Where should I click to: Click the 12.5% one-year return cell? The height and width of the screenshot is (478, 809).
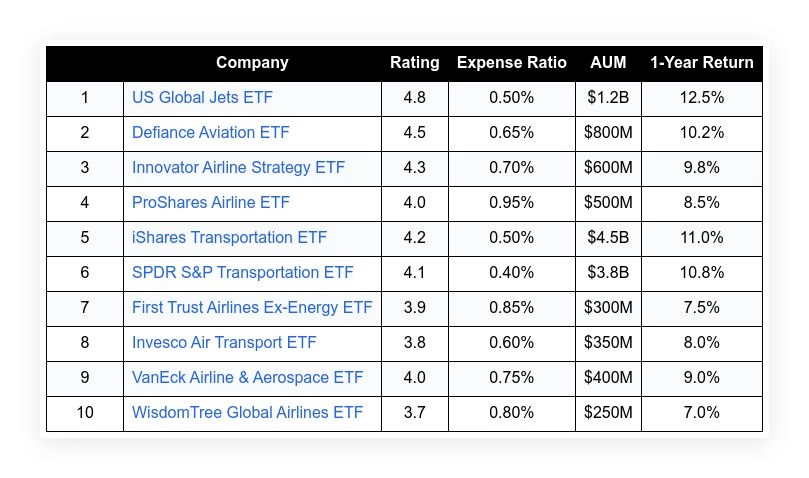pyautogui.click(x=701, y=98)
